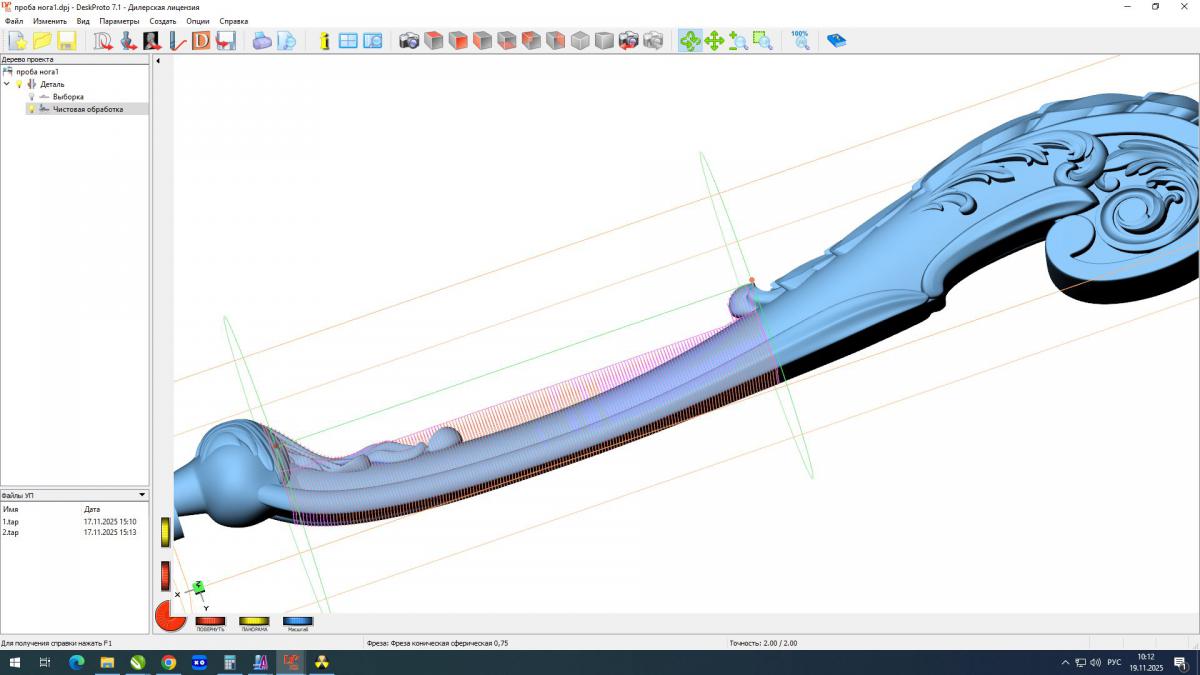Select the 2.tap file entry
The height and width of the screenshot is (675, 1200).
click(11, 532)
